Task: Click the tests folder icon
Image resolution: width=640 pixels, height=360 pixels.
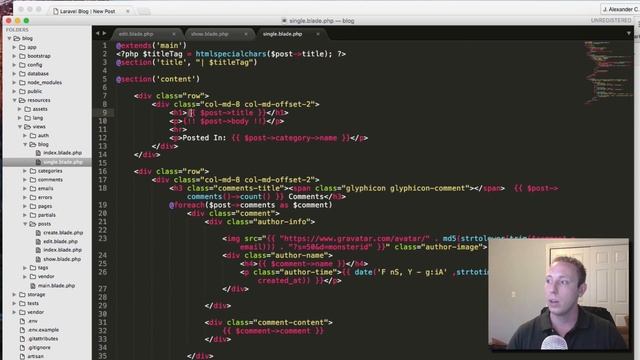Action: [22, 303]
